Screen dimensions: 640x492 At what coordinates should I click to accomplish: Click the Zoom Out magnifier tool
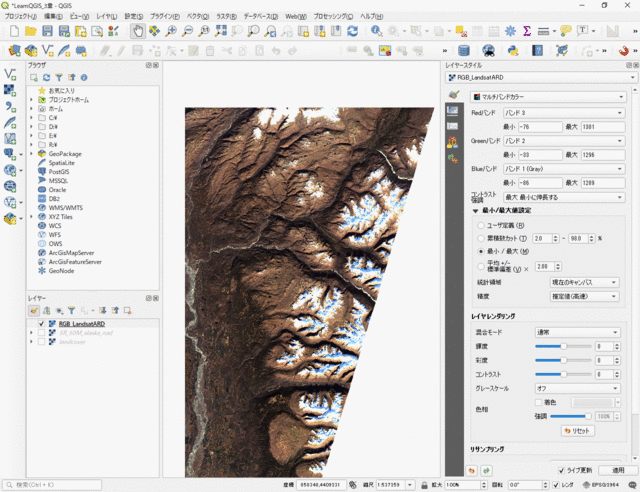tap(187, 31)
